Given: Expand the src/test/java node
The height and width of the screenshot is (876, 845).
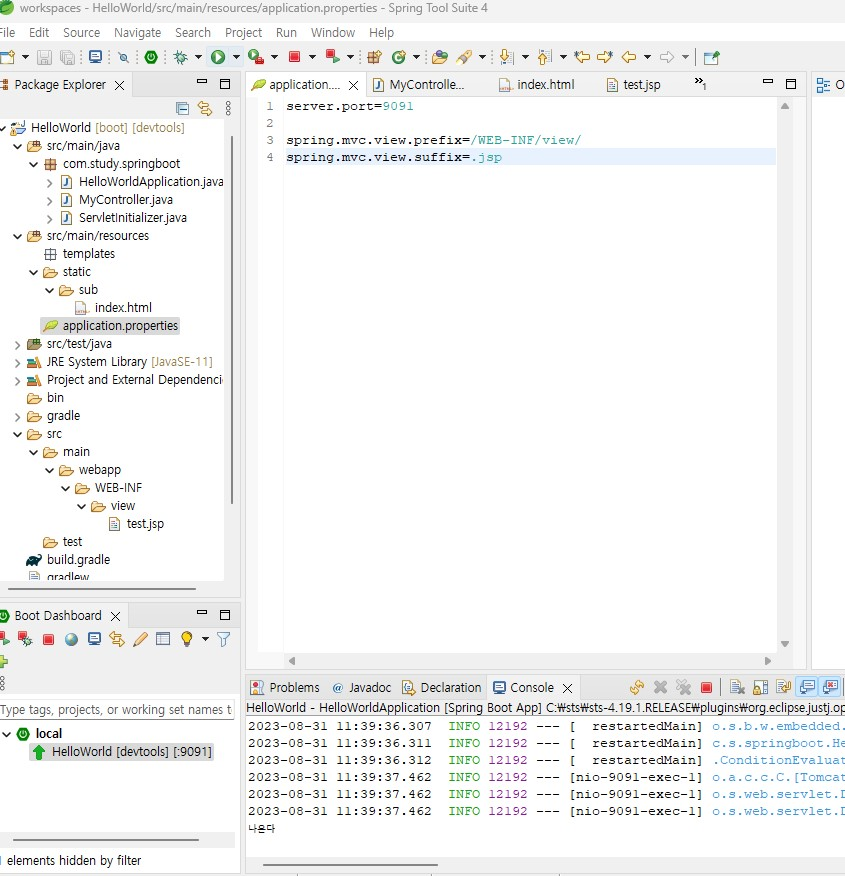Looking at the screenshot, I should coord(17,345).
